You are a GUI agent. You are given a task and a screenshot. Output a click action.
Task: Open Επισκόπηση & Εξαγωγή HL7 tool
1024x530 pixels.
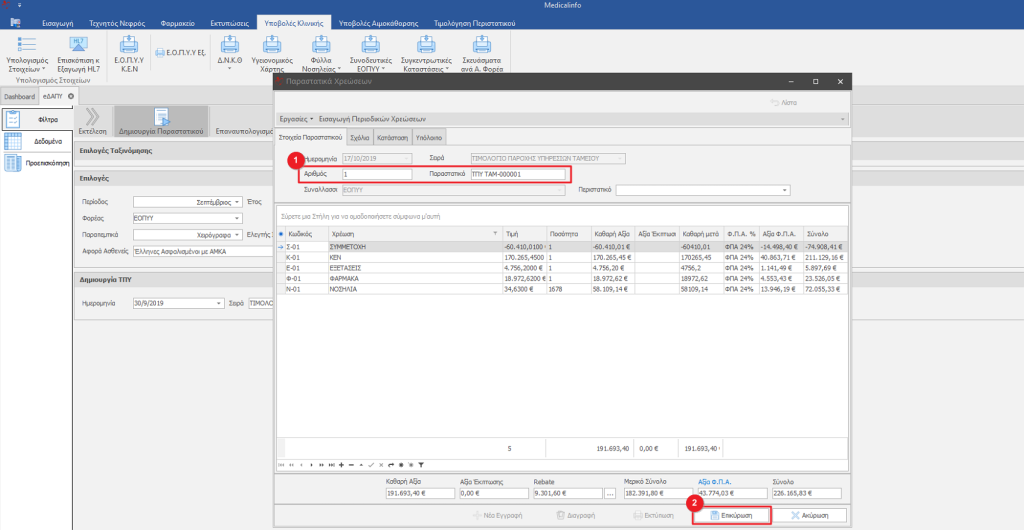(x=78, y=45)
